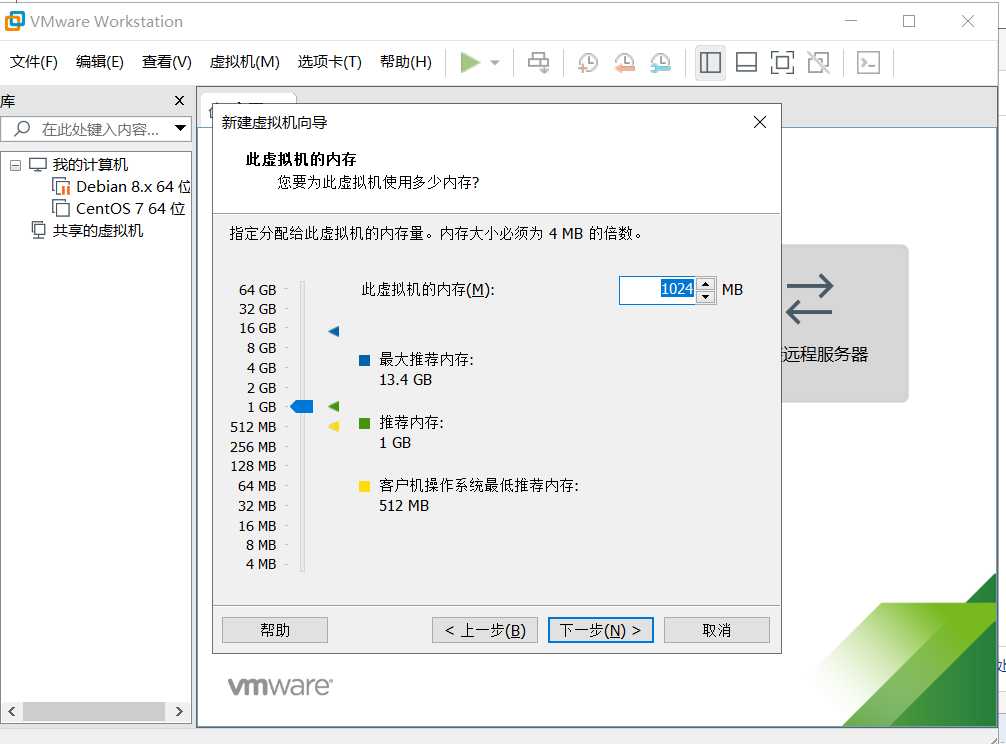Image resolution: width=1006 pixels, height=744 pixels.
Task: Open the 虚拟机(M) menu
Action: click(x=244, y=62)
